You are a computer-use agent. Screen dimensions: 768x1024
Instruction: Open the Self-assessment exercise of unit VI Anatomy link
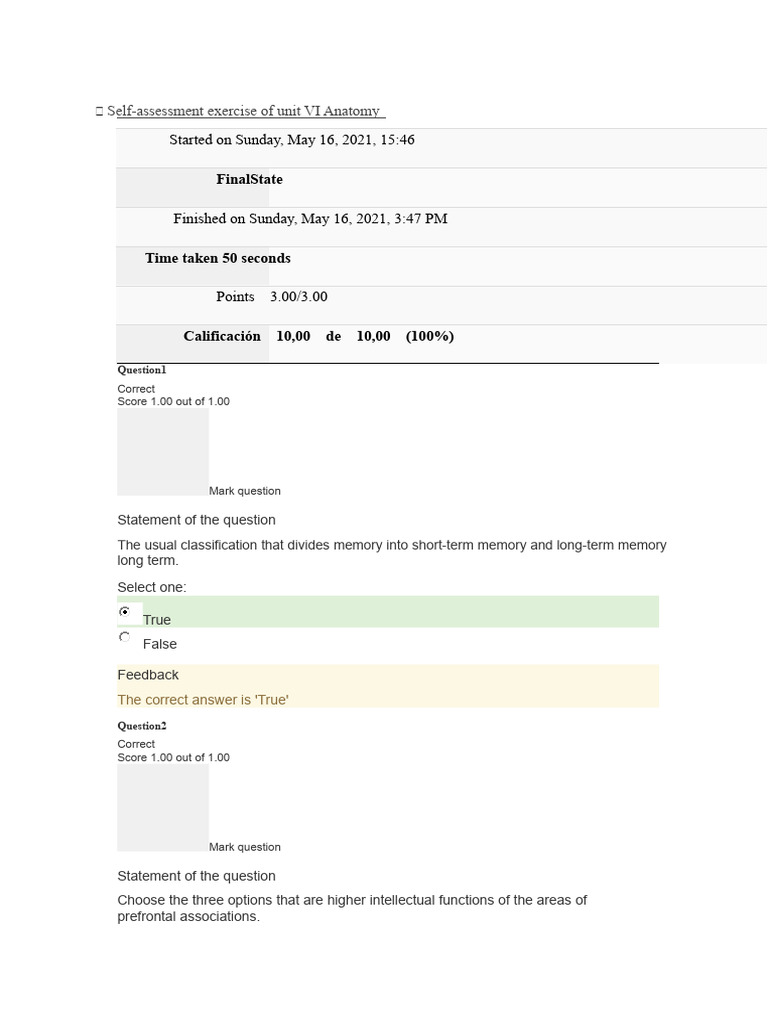pos(246,111)
